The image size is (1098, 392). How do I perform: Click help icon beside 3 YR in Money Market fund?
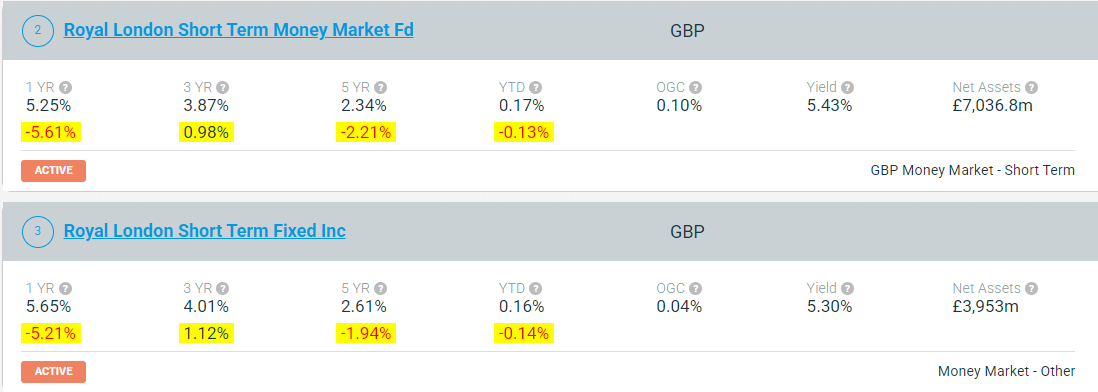[x=223, y=88]
